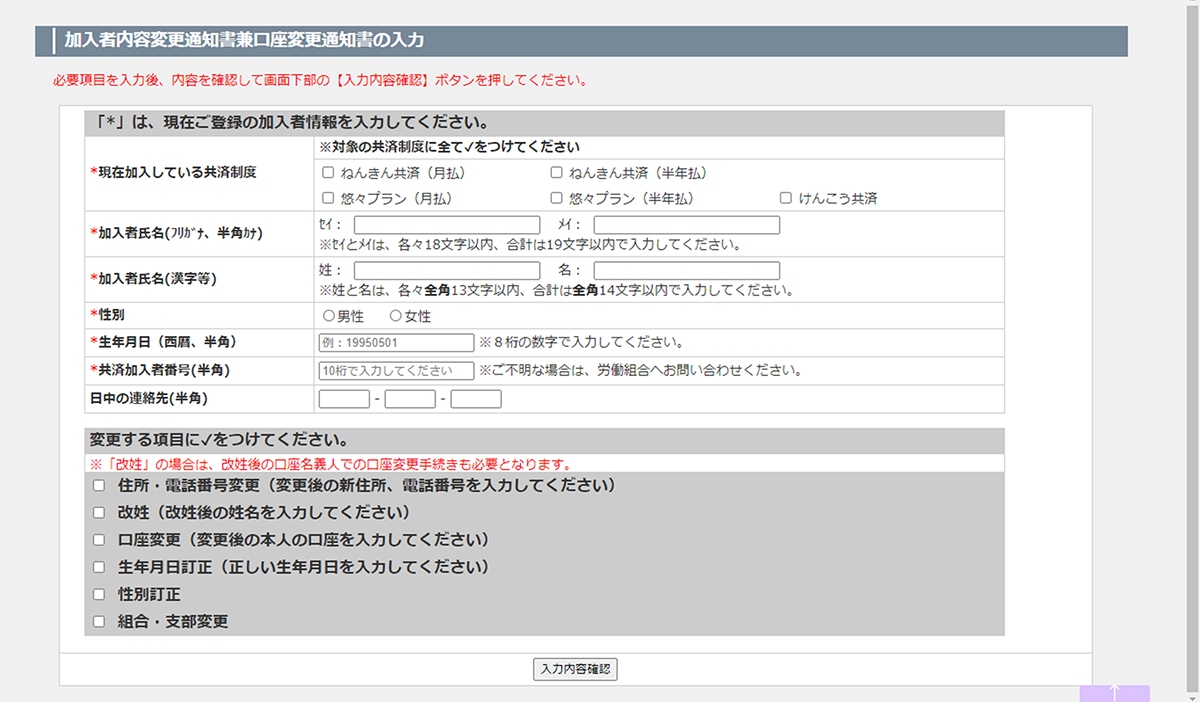Click the ｾｲ furigana input field
Viewport: 1200px width, 702px height.
(446, 225)
